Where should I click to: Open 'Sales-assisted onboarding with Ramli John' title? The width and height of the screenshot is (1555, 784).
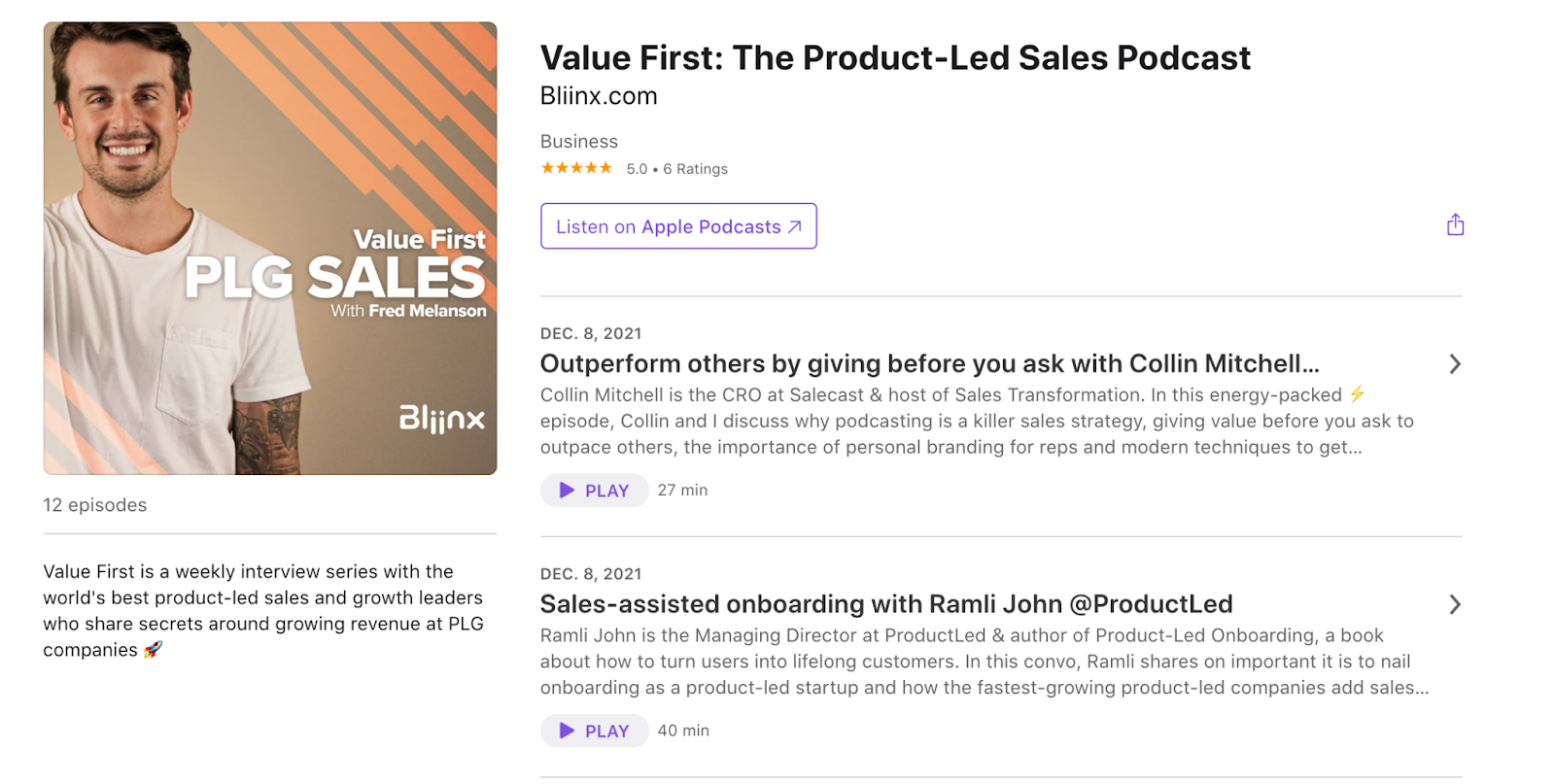coord(885,604)
